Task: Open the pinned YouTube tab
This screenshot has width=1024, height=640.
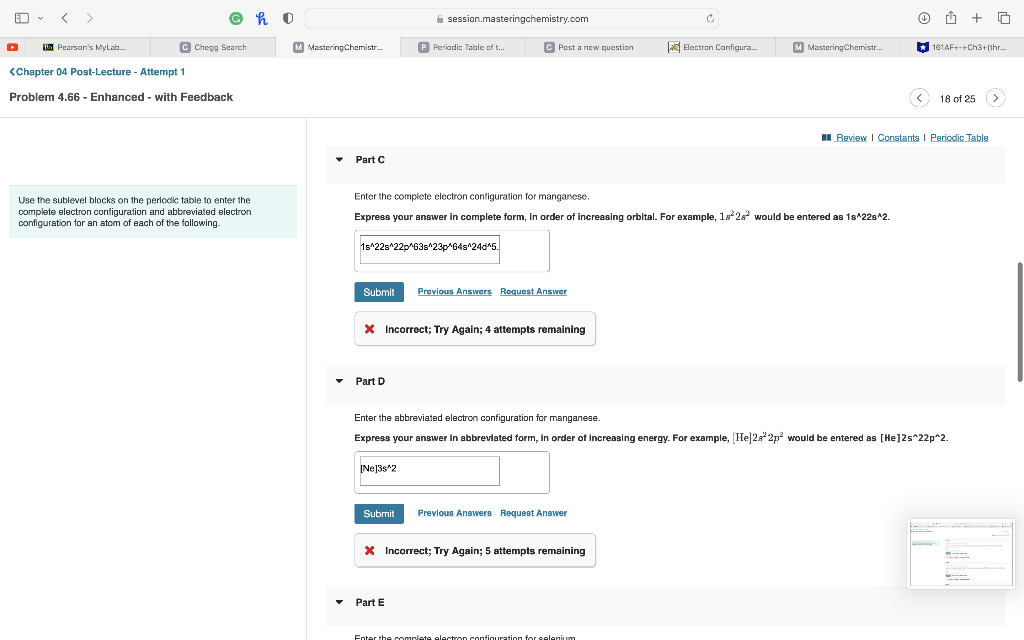Action: 12,47
